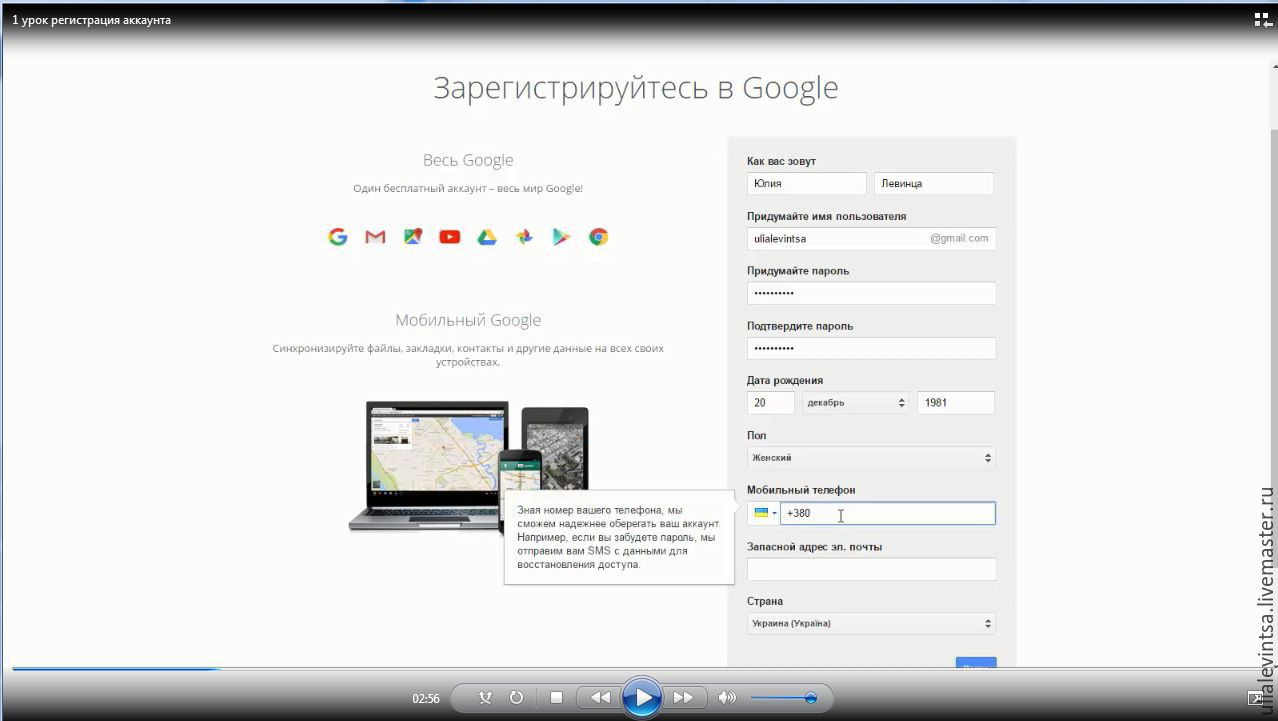
Task: Click the Мобильный телефон label
Action: (x=801, y=490)
